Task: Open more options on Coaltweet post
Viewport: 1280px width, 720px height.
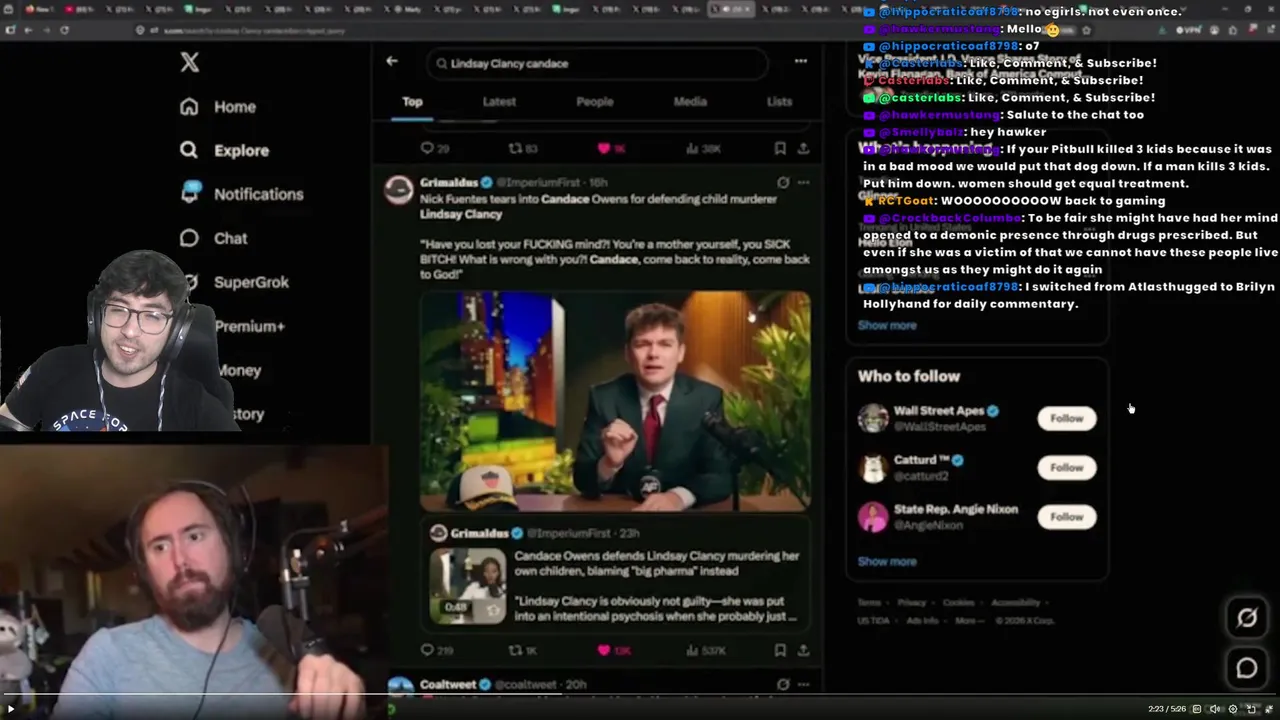Action: [803, 684]
